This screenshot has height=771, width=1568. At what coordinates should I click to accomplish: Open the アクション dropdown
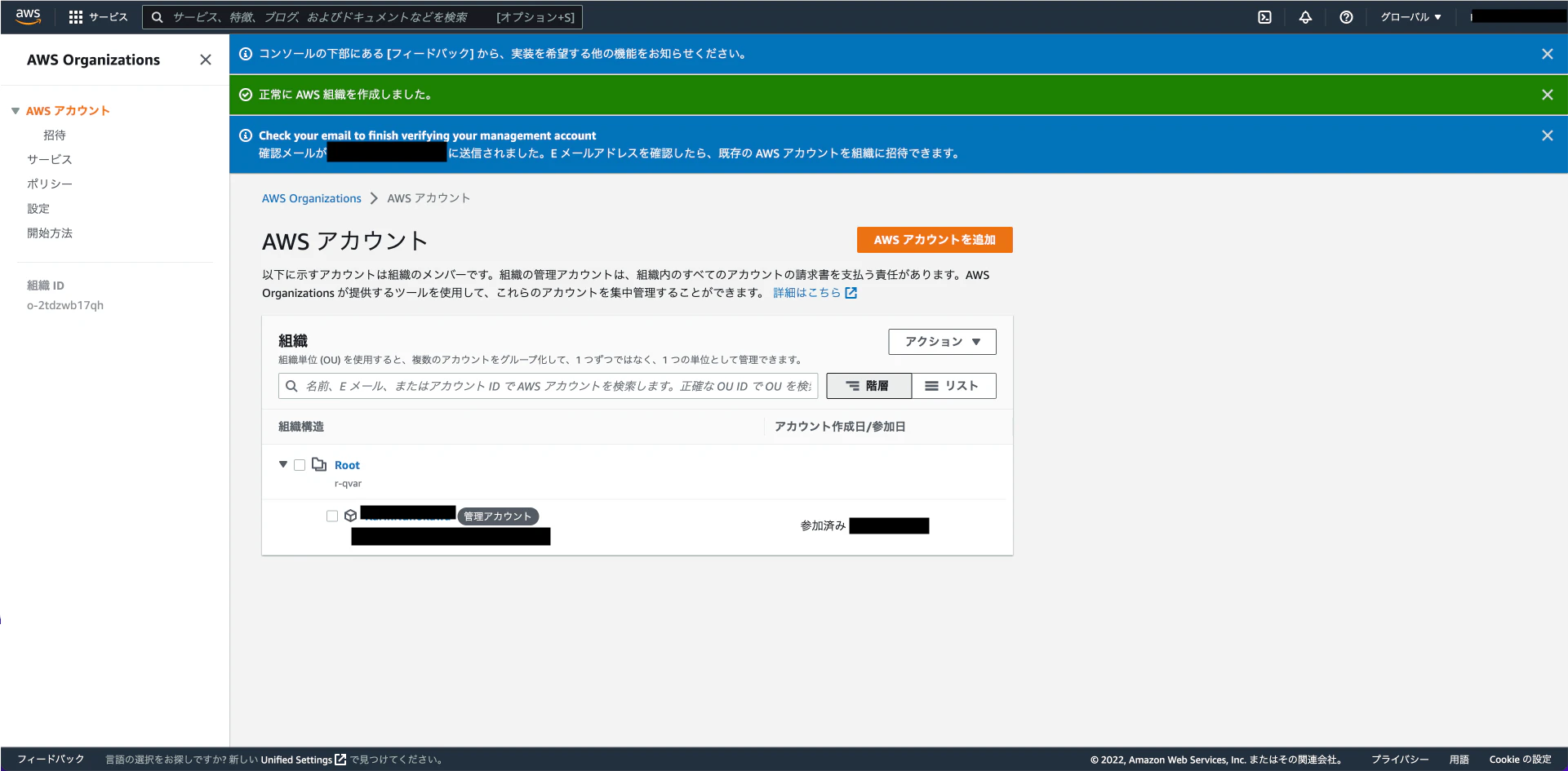click(x=942, y=342)
